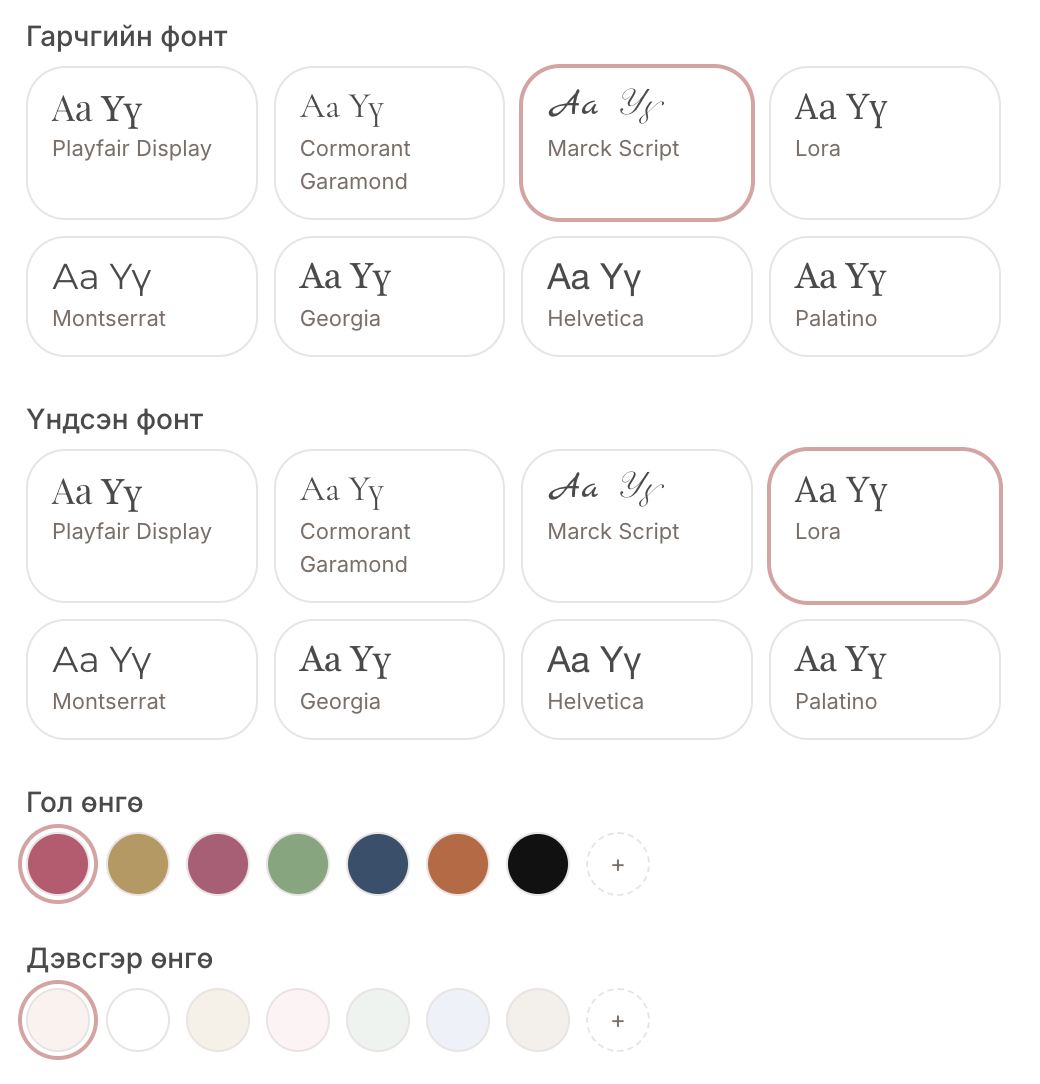Add a custom Гол өнгө color

click(x=618, y=864)
